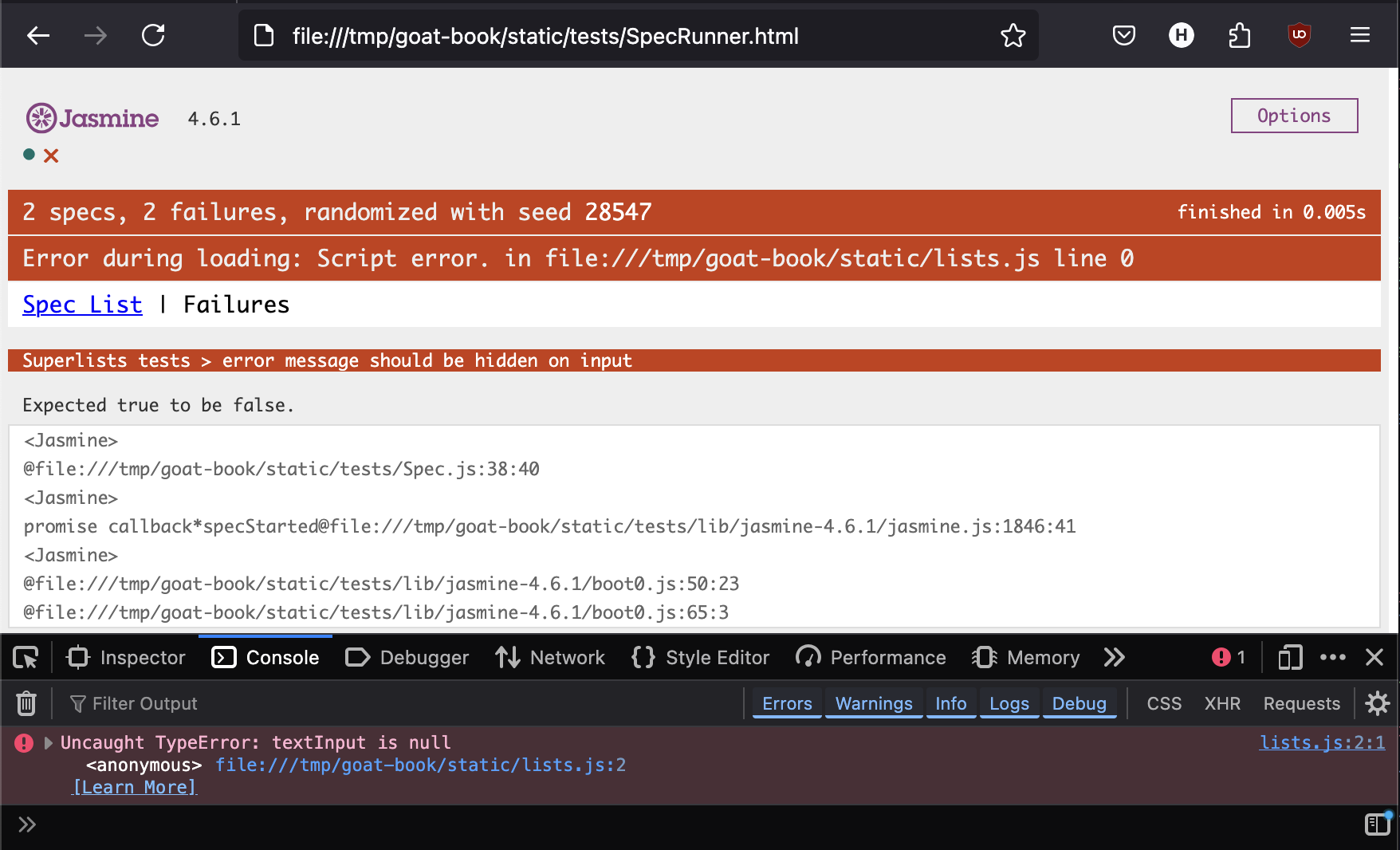Toggle the Info filter
Image resolution: width=1400 pixels, height=850 pixels.
(951, 703)
